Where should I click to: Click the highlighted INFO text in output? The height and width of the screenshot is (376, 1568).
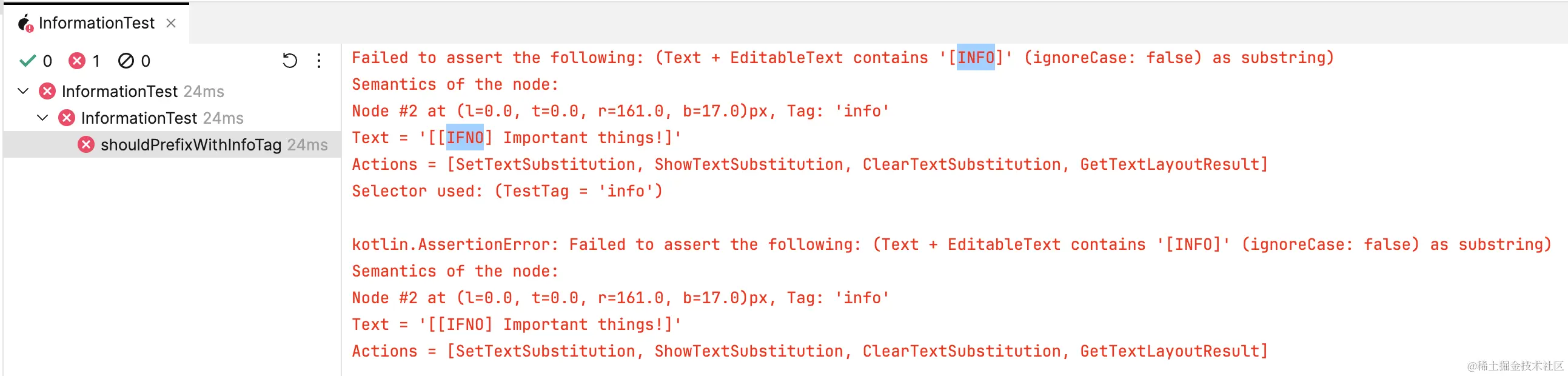pyautogui.click(x=976, y=58)
